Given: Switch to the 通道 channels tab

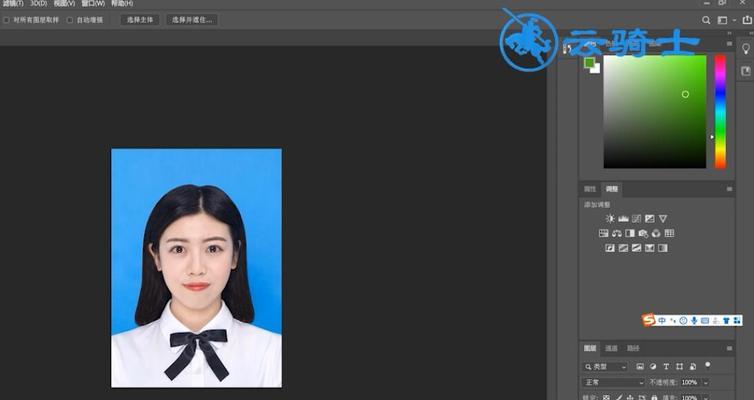Looking at the screenshot, I should point(611,349).
